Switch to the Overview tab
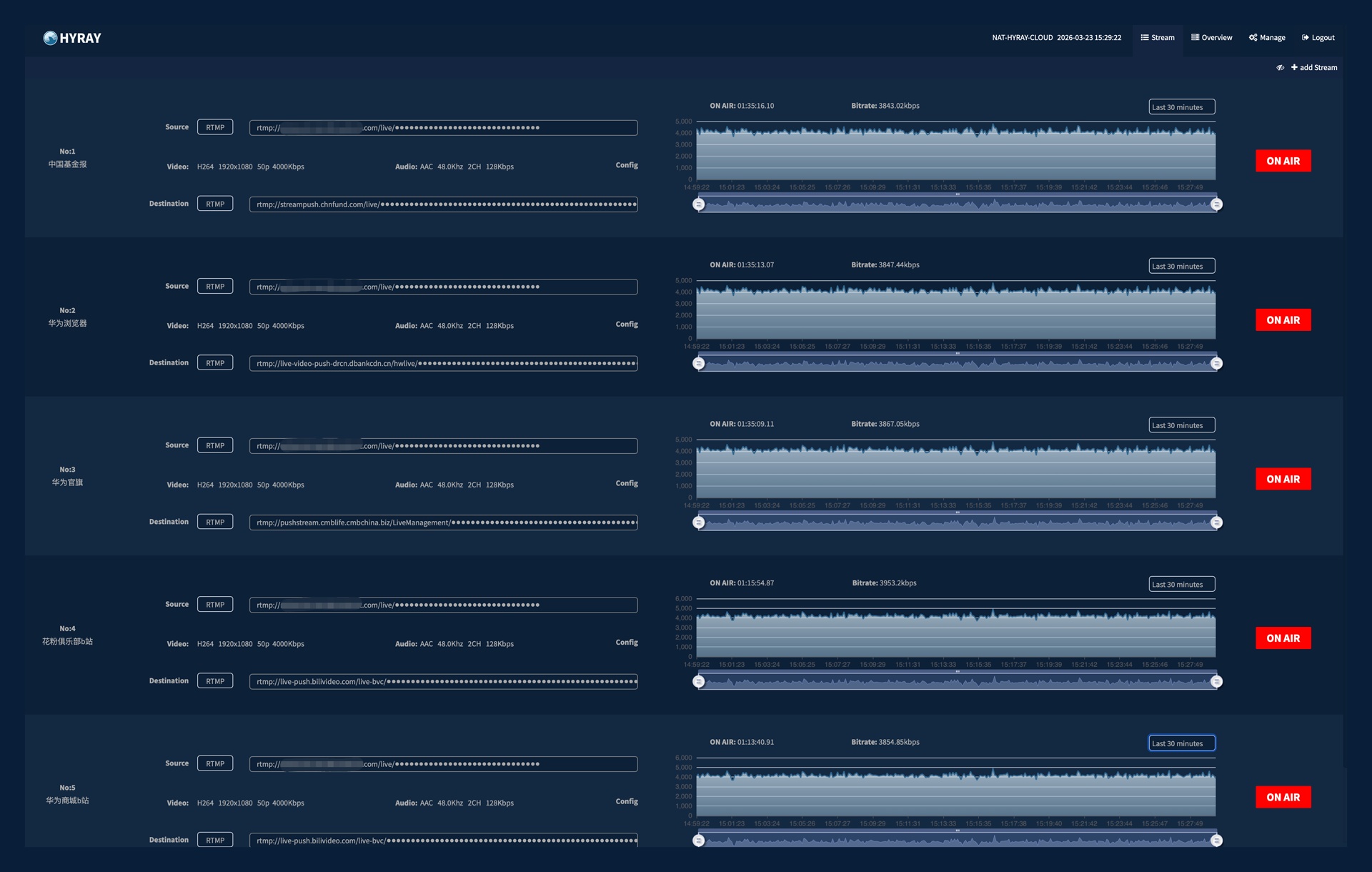 [x=1211, y=38]
